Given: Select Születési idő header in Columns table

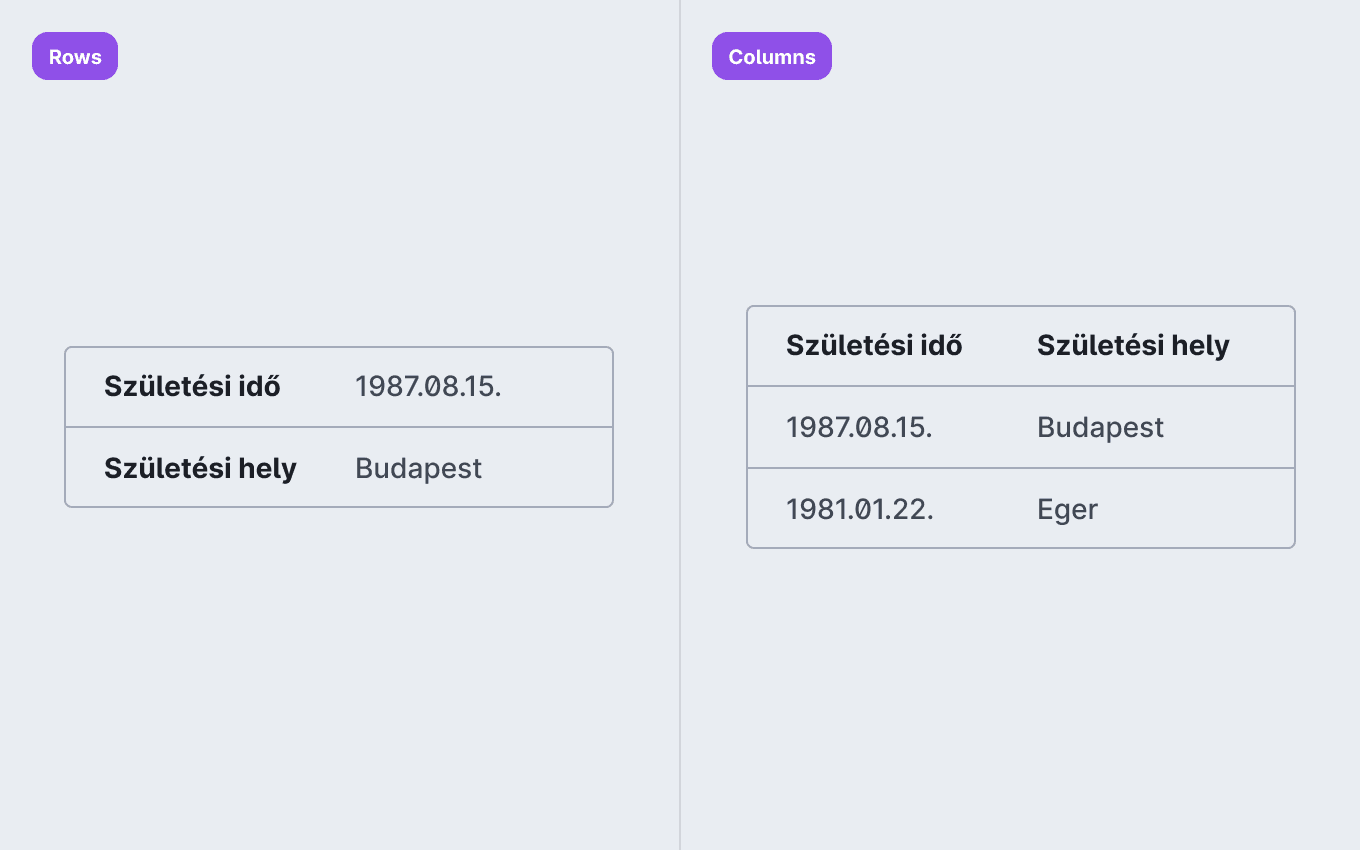Looking at the screenshot, I should click(874, 345).
